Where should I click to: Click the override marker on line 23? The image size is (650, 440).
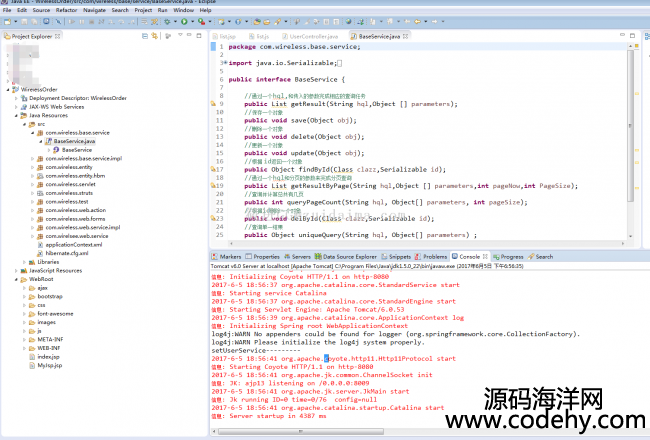213,218
